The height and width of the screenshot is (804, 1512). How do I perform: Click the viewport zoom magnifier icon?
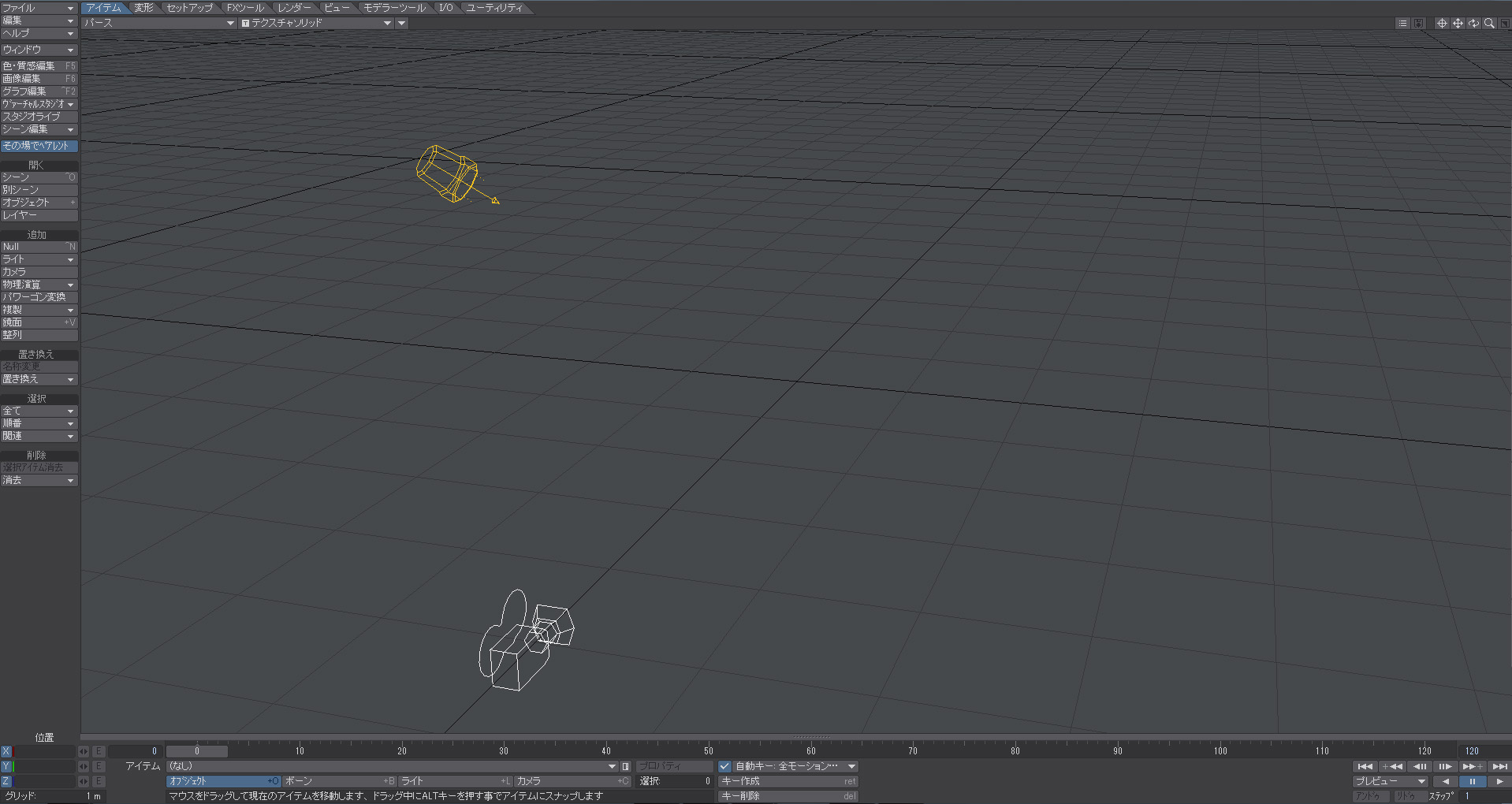coord(1489,24)
